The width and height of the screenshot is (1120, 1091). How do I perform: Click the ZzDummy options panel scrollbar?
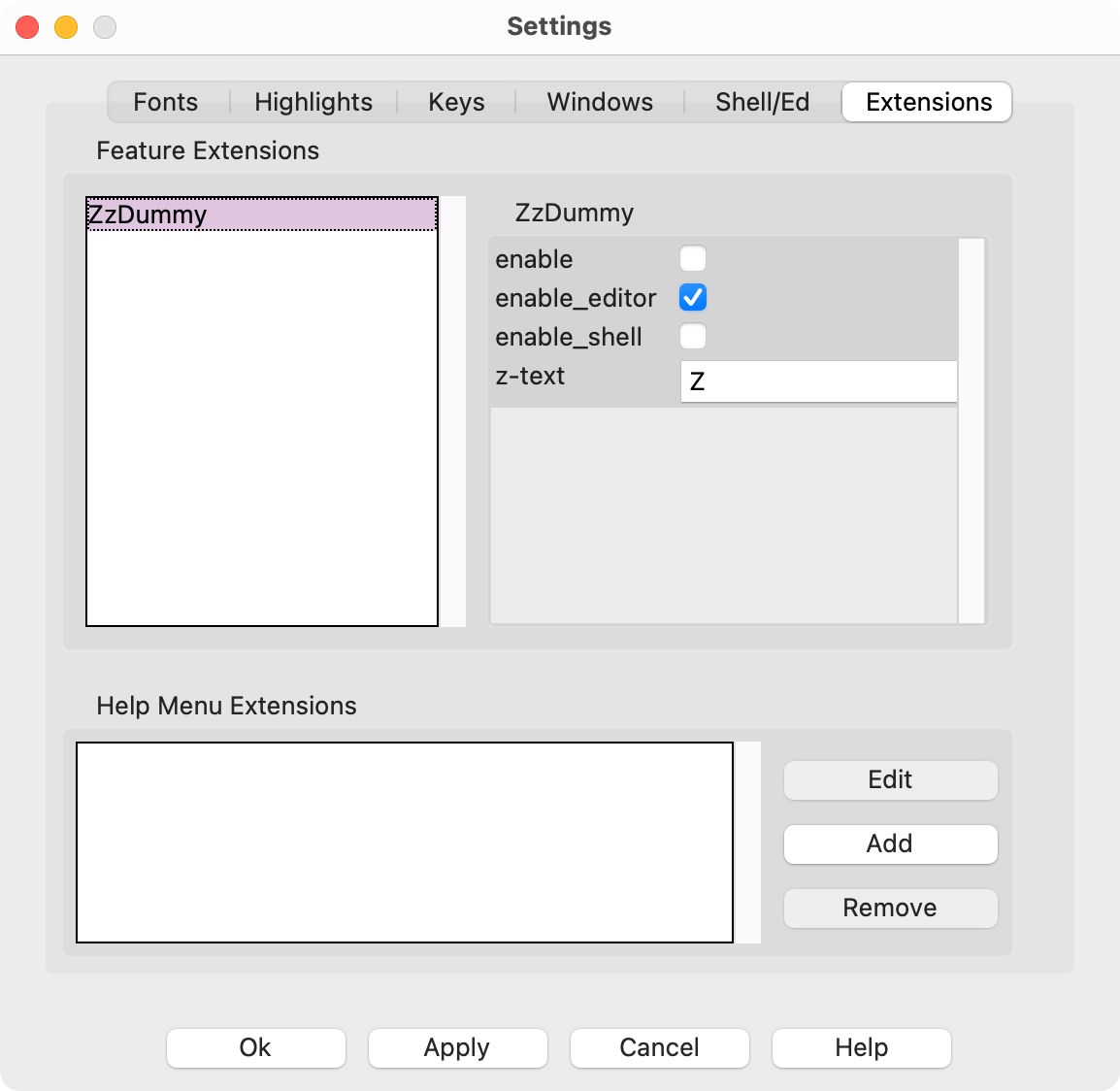(972, 427)
